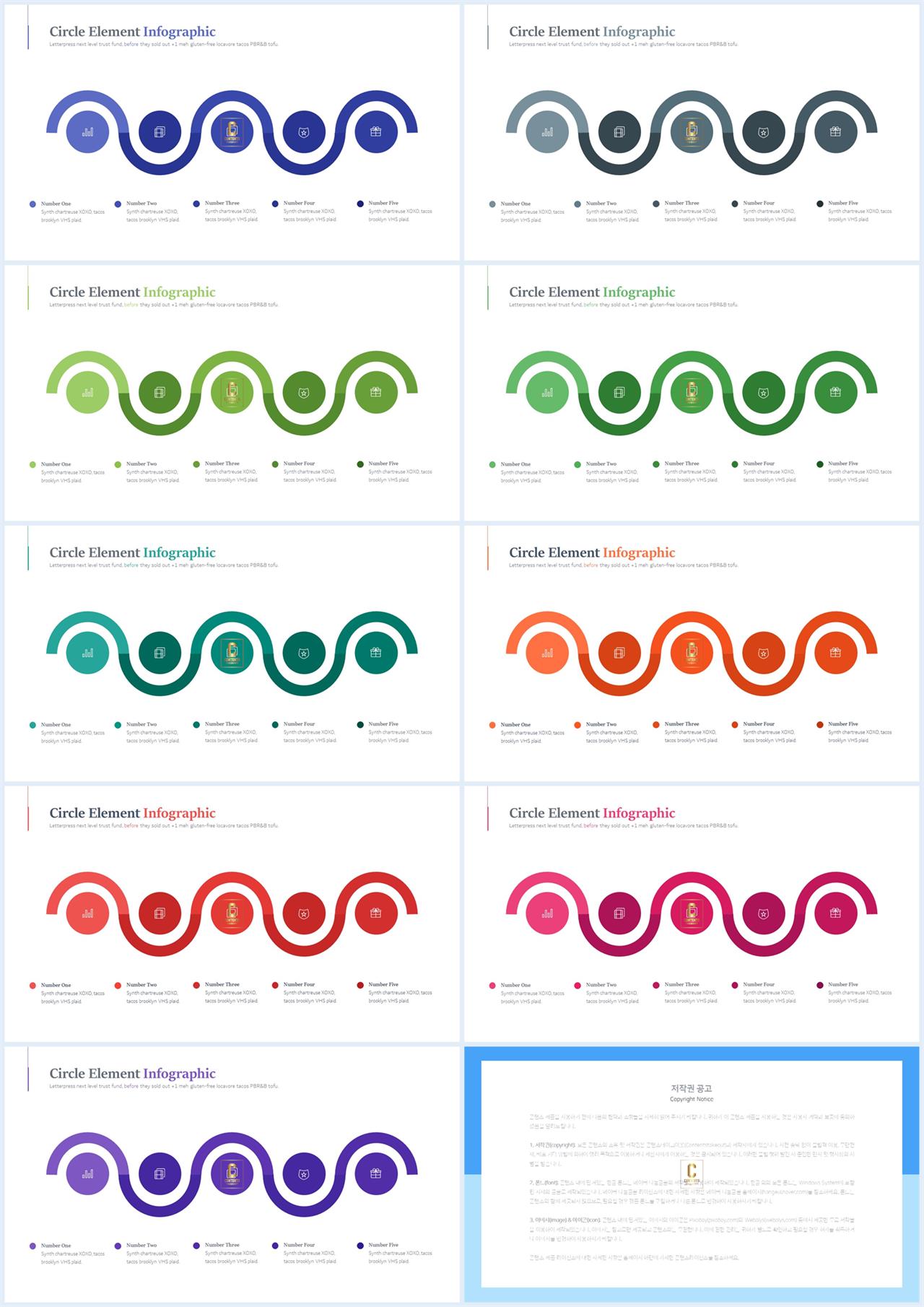The image size is (924, 1307).
Task: Select the gift icon in the teal slide
Action: point(375,652)
